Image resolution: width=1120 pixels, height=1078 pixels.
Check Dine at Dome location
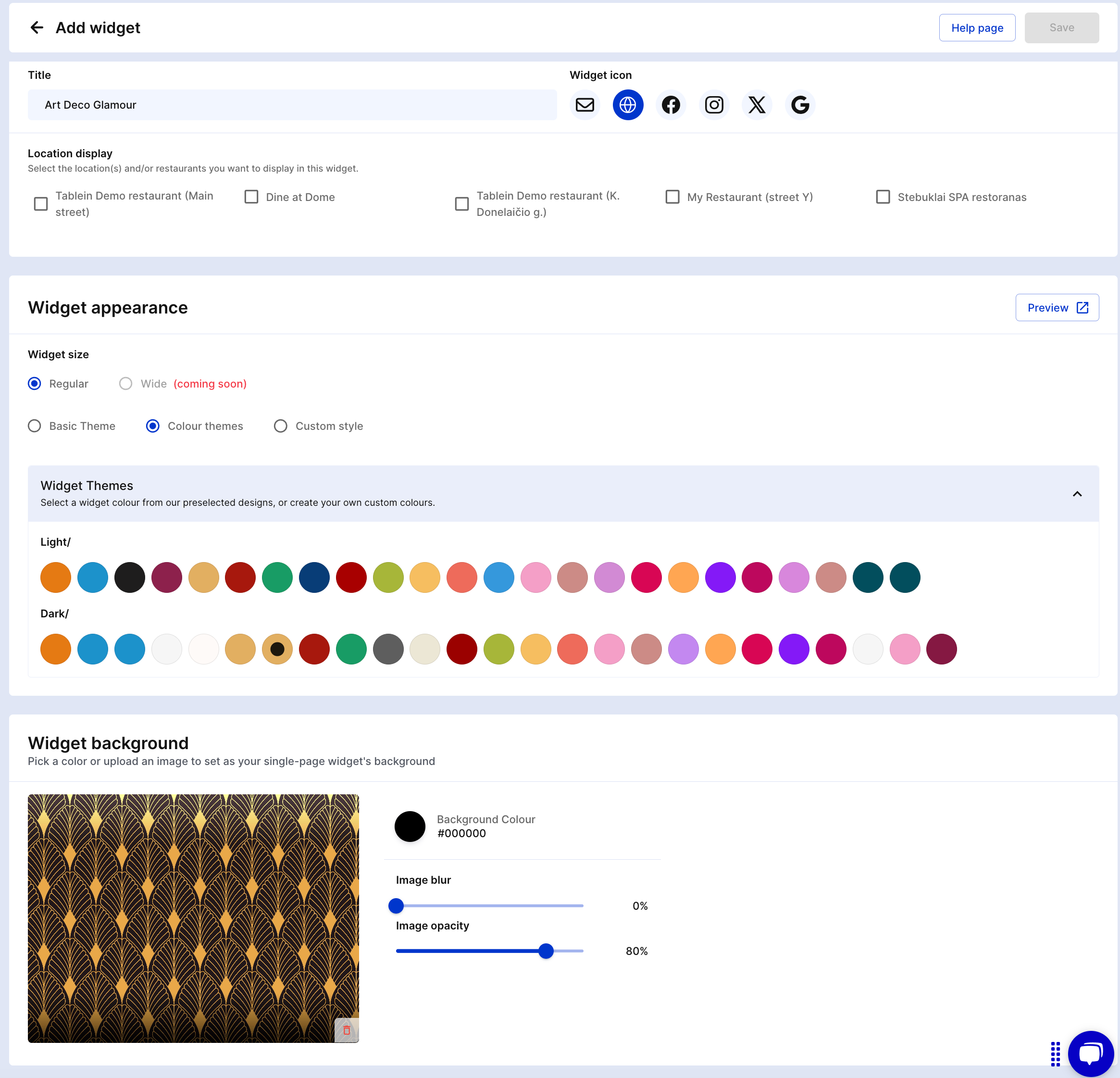pyautogui.click(x=251, y=197)
